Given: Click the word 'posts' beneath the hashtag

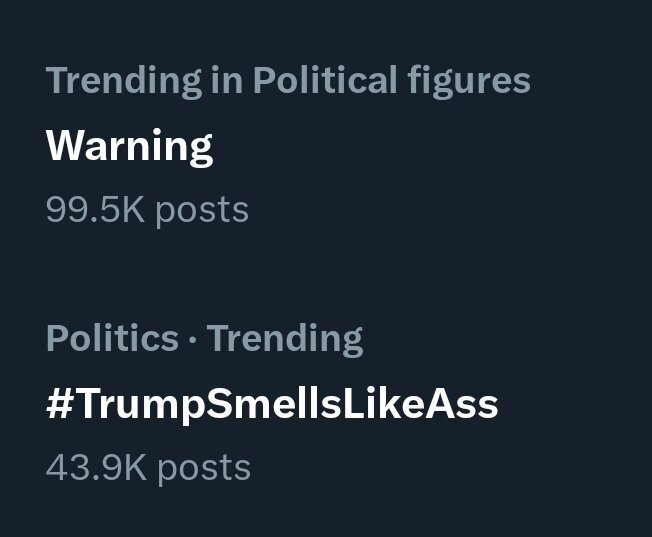Looking at the screenshot, I should [x=204, y=467].
